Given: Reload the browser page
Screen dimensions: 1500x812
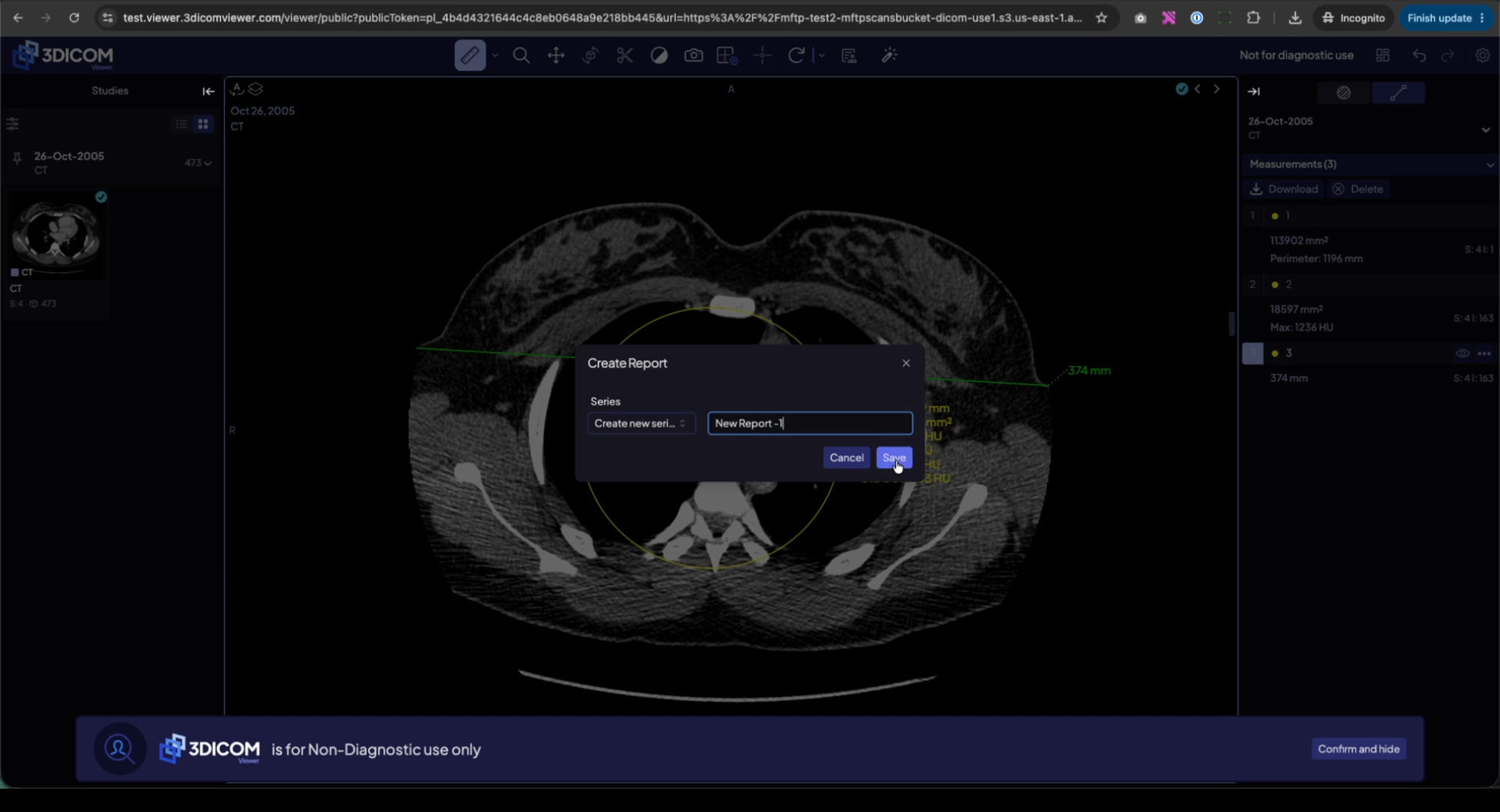Looking at the screenshot, I should [74, 18].
